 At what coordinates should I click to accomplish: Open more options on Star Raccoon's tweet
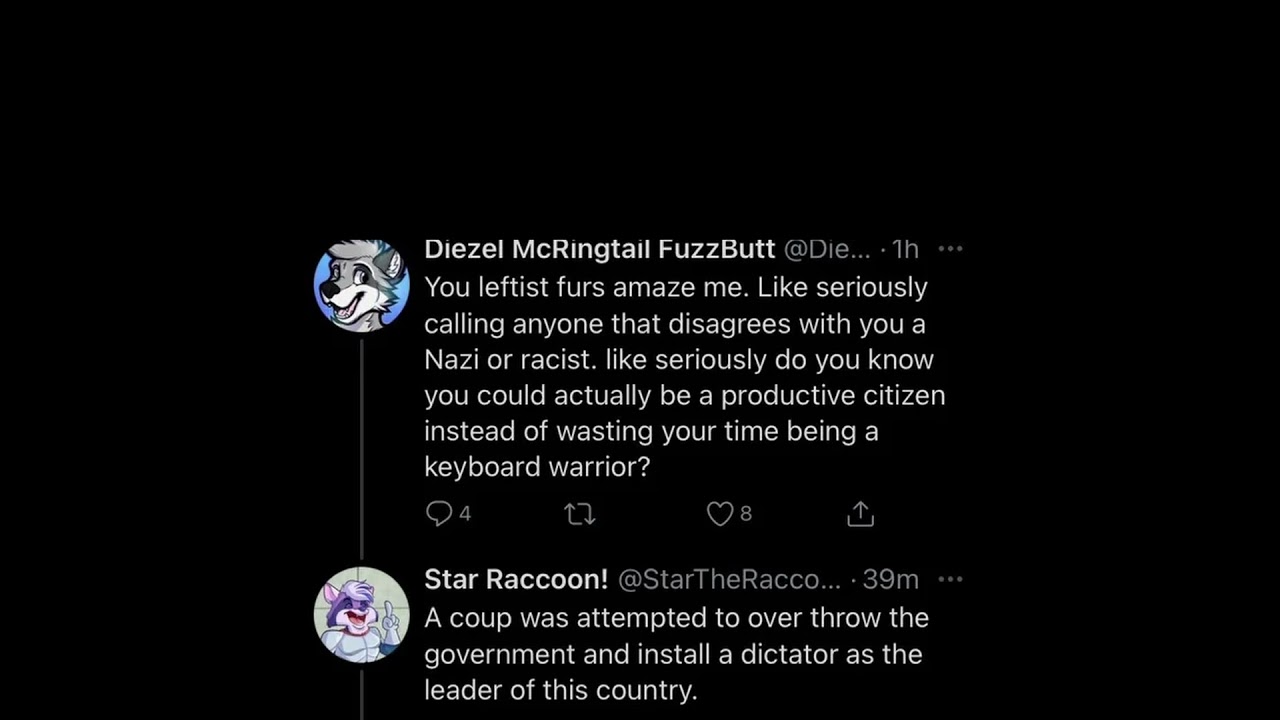click(x=950, y=579)
